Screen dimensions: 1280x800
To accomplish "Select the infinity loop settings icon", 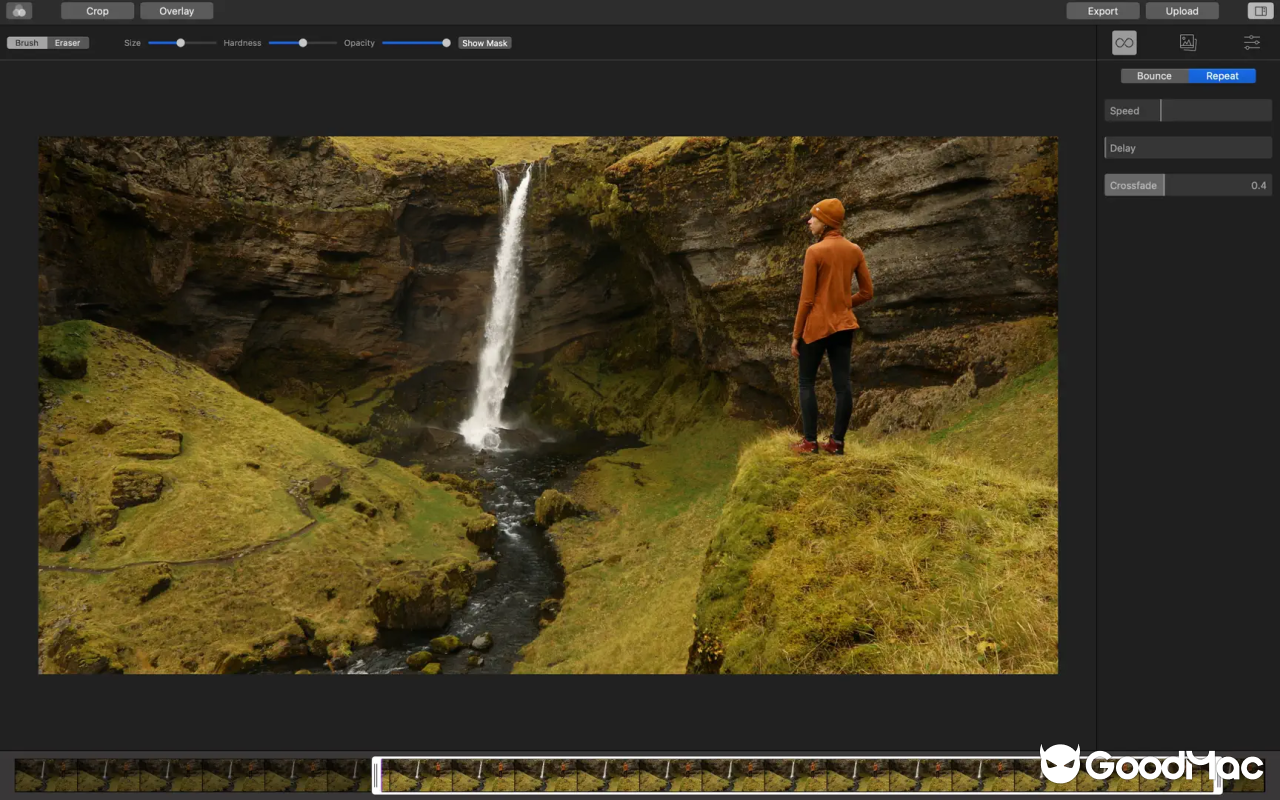I will [1123, 42].
